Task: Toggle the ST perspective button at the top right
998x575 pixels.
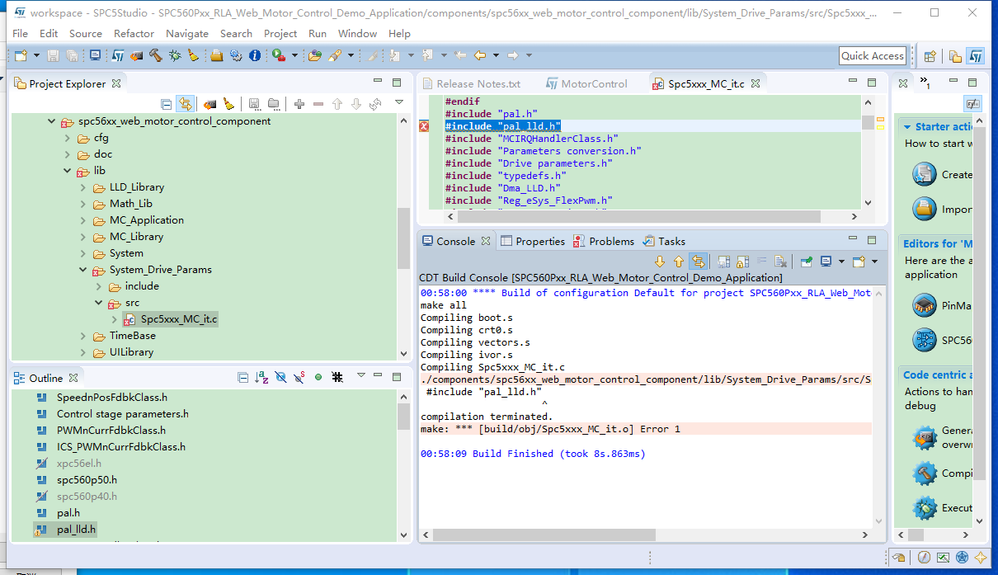Action: 976,56
